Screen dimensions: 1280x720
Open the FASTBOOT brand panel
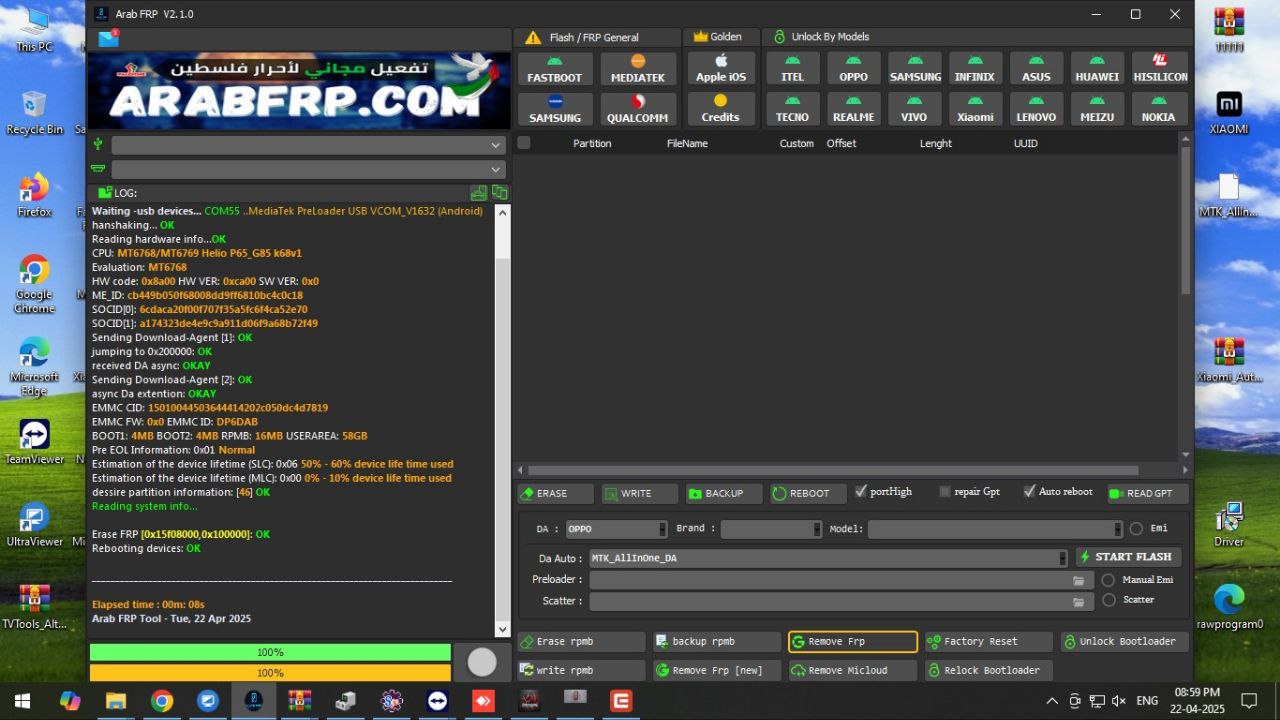click(555, 69)
